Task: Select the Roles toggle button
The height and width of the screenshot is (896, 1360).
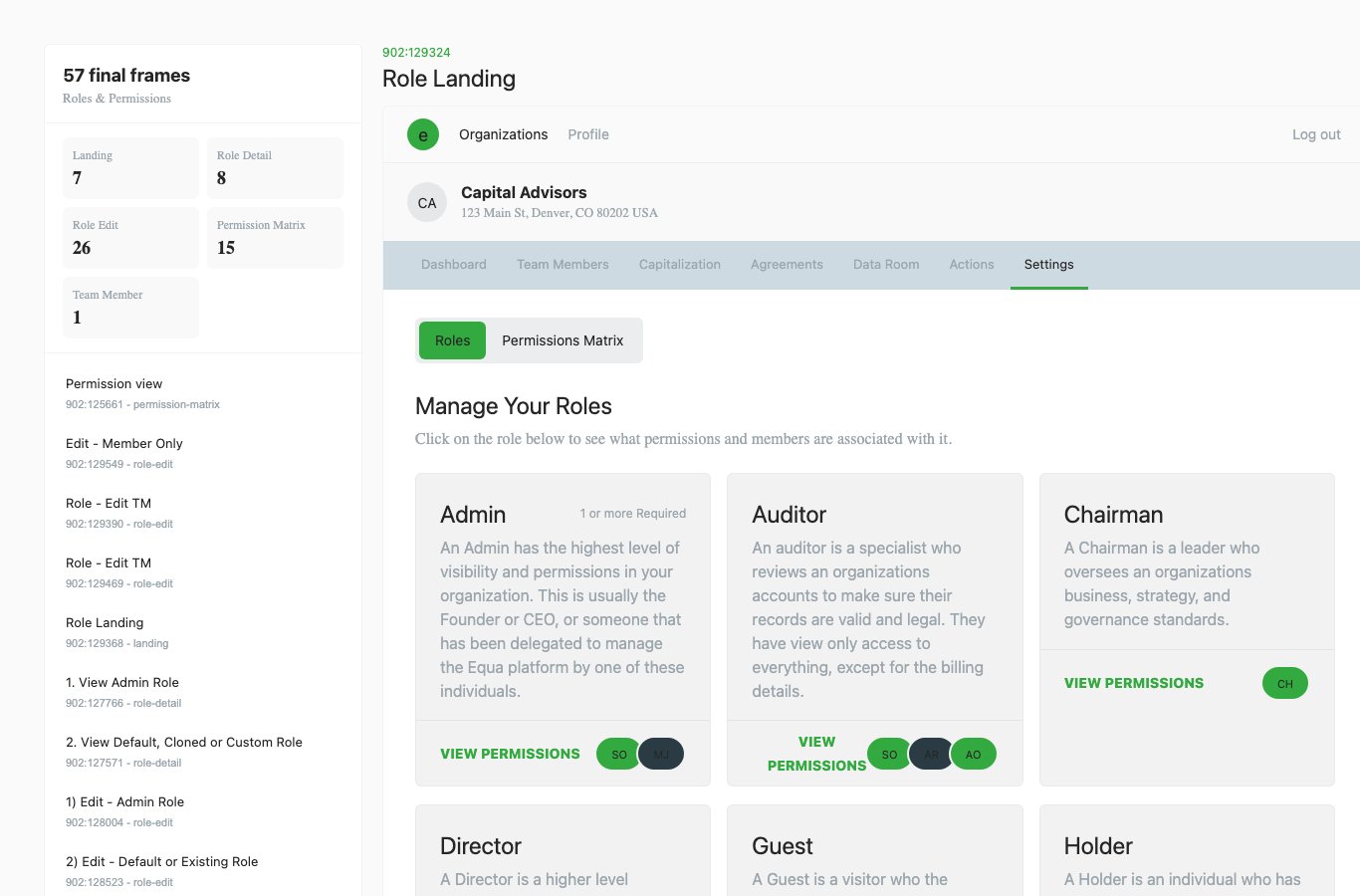Action: 452,340
